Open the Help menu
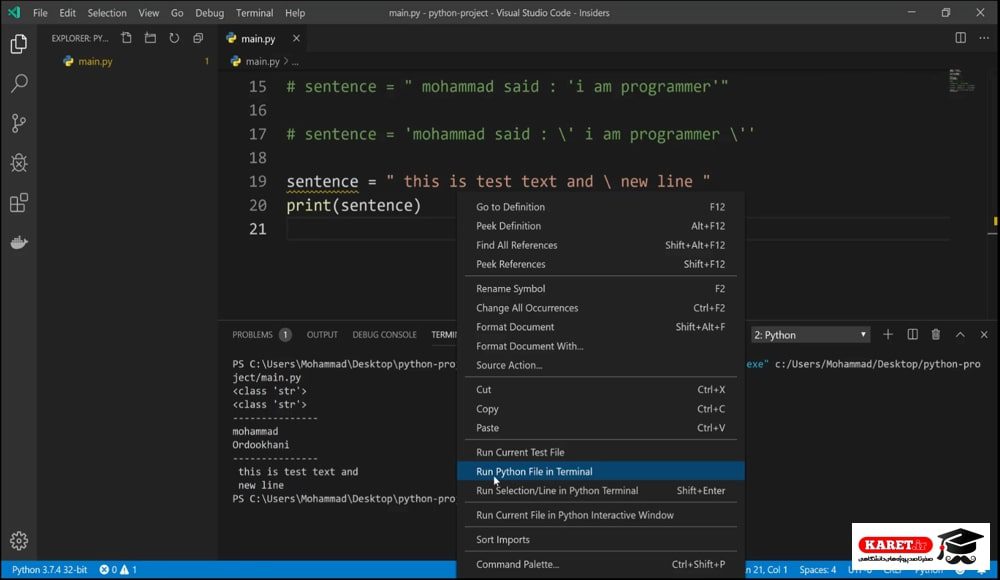Screen dimensions: 1000x580 point(295,13)
